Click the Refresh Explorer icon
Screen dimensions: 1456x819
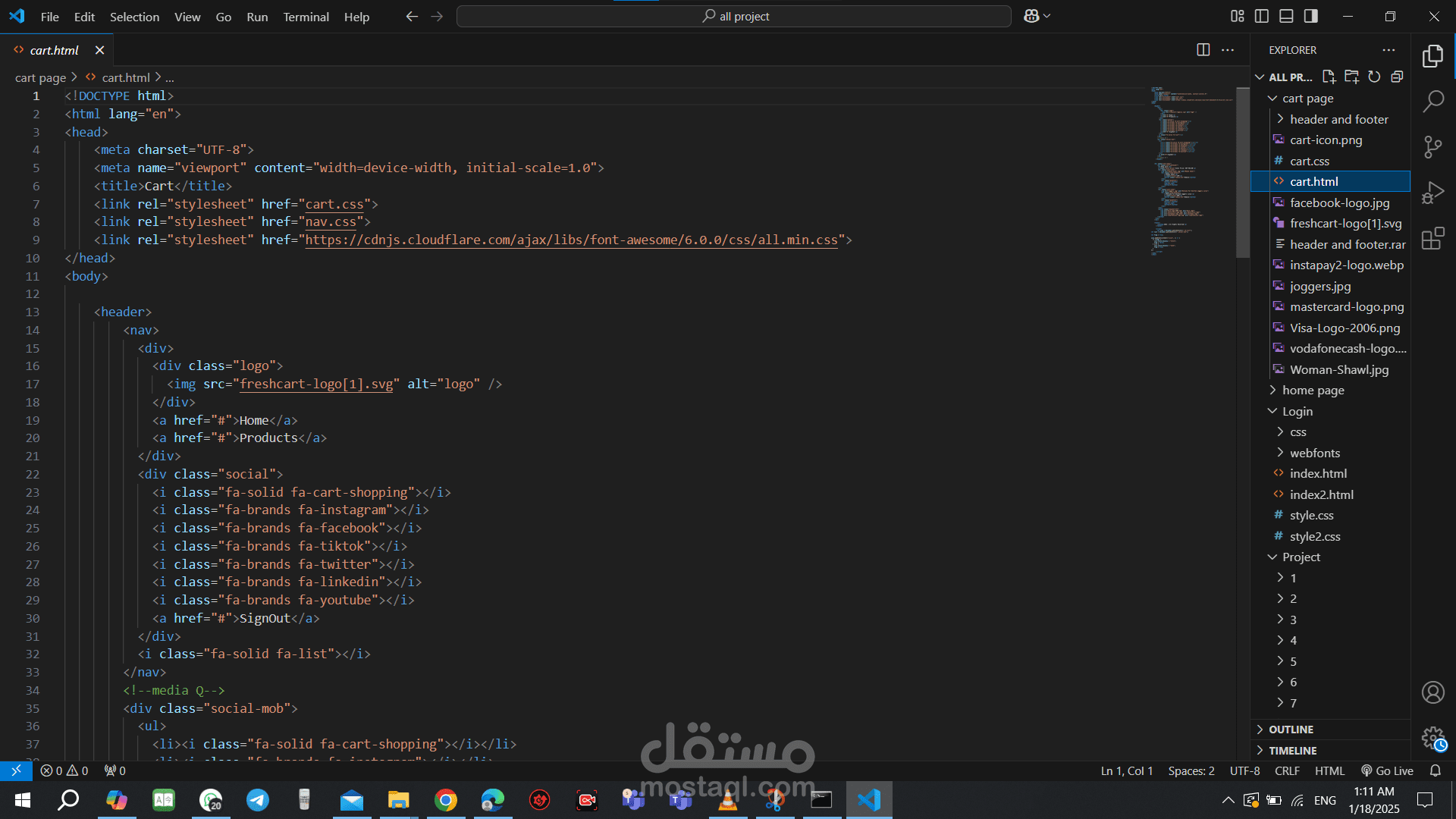point(1374,77)
